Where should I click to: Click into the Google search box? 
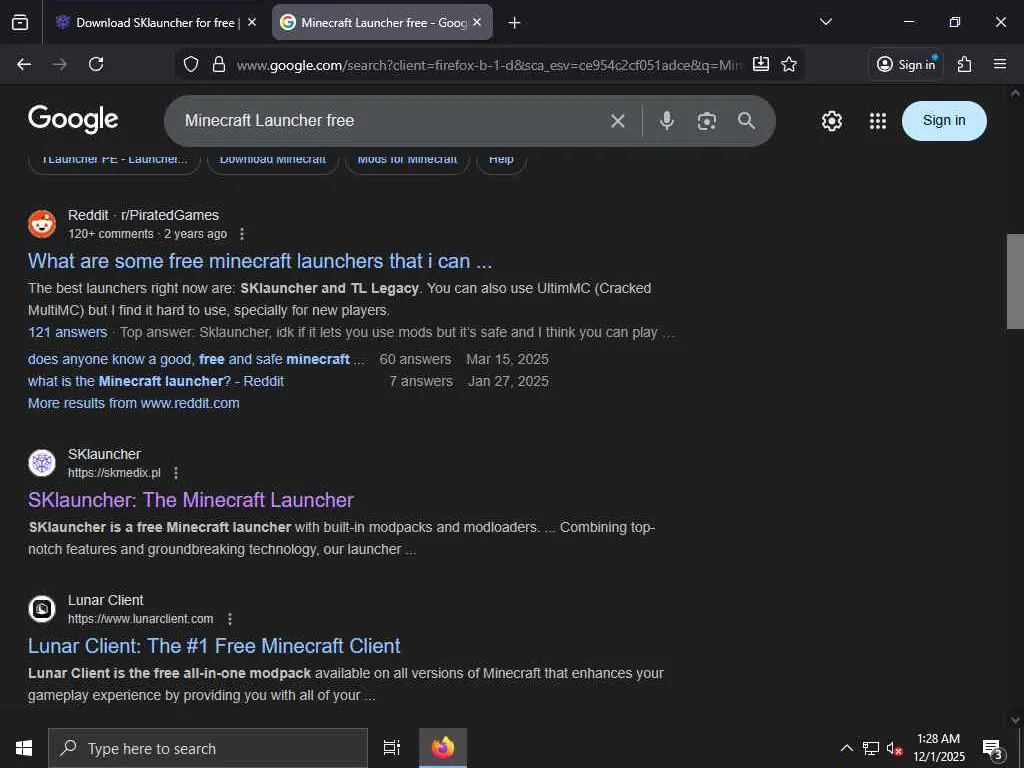point(392,121)
